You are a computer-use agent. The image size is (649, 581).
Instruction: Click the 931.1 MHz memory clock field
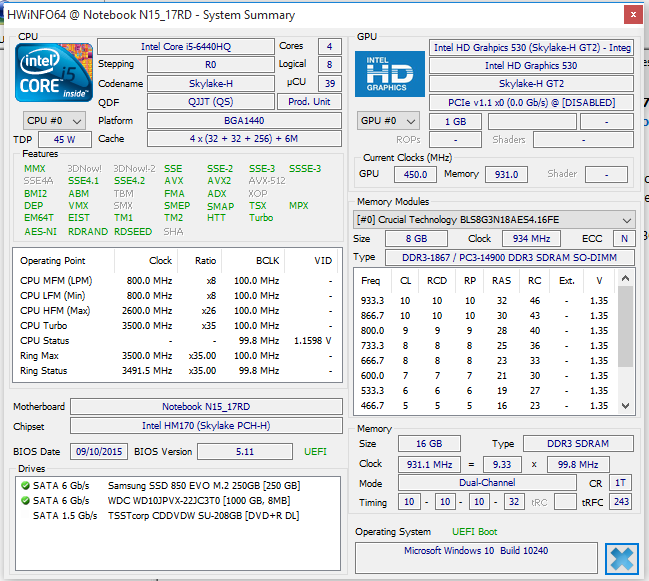pos(429,465)
